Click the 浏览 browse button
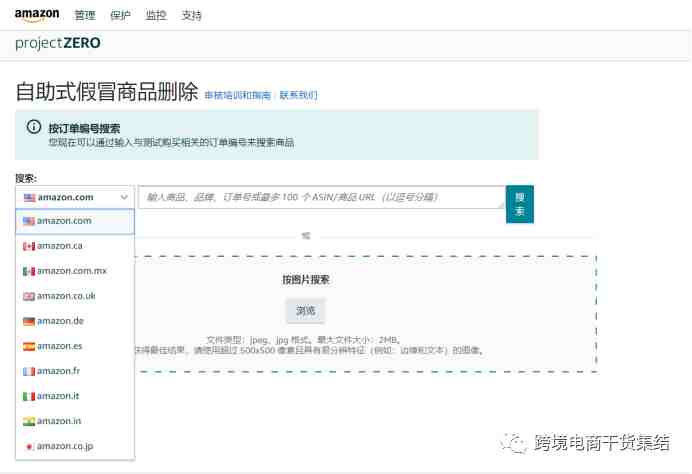The width and height of the screenshot is (692, 474). point(305,311)
